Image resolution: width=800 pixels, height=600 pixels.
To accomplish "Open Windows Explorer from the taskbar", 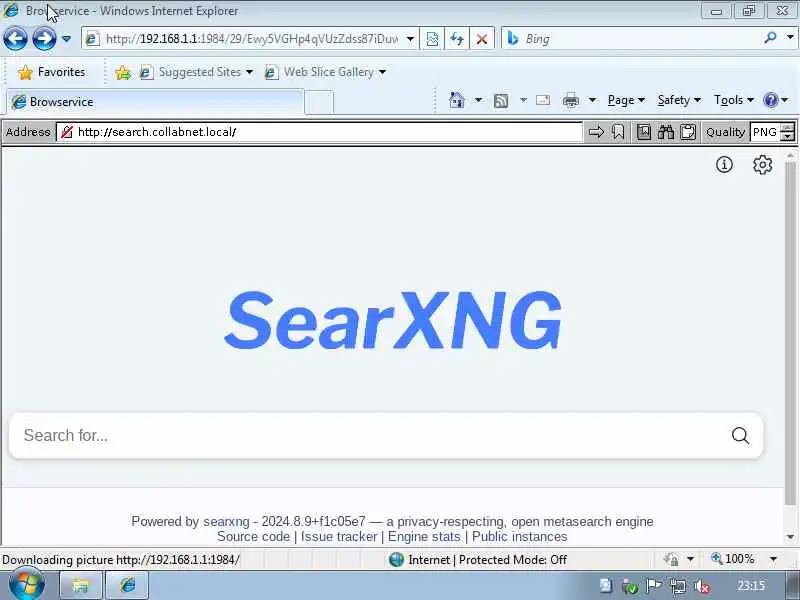I will (81, 586).
